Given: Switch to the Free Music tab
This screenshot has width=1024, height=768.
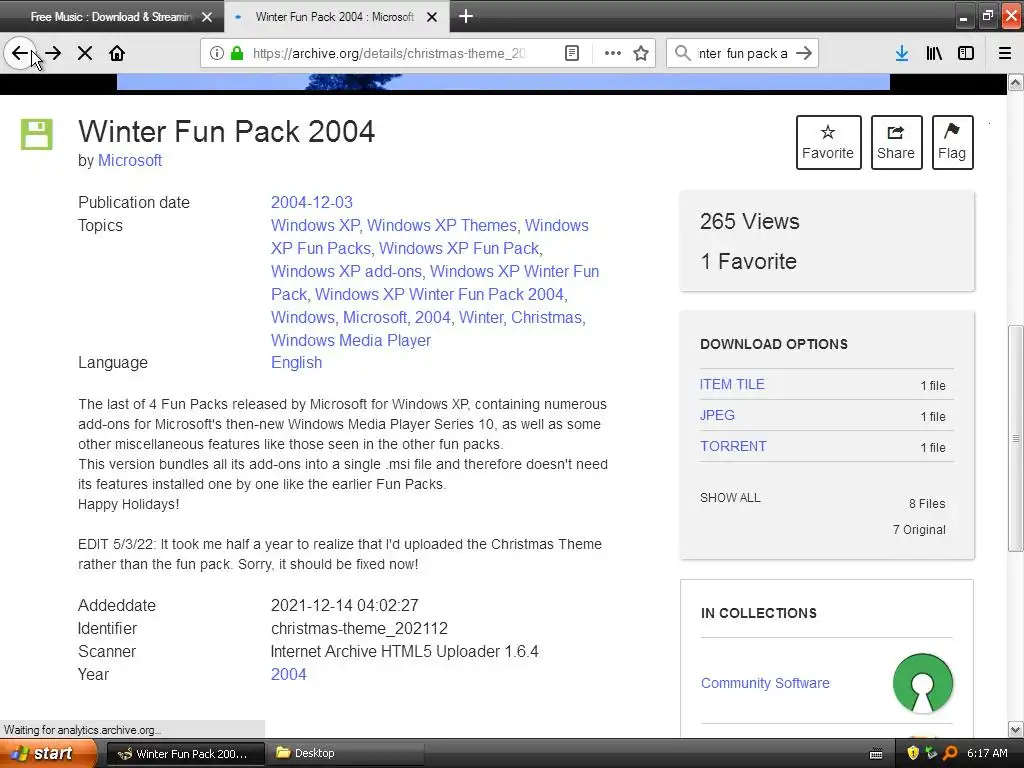Looking at the screenshot, I should (x=111, y=17).
